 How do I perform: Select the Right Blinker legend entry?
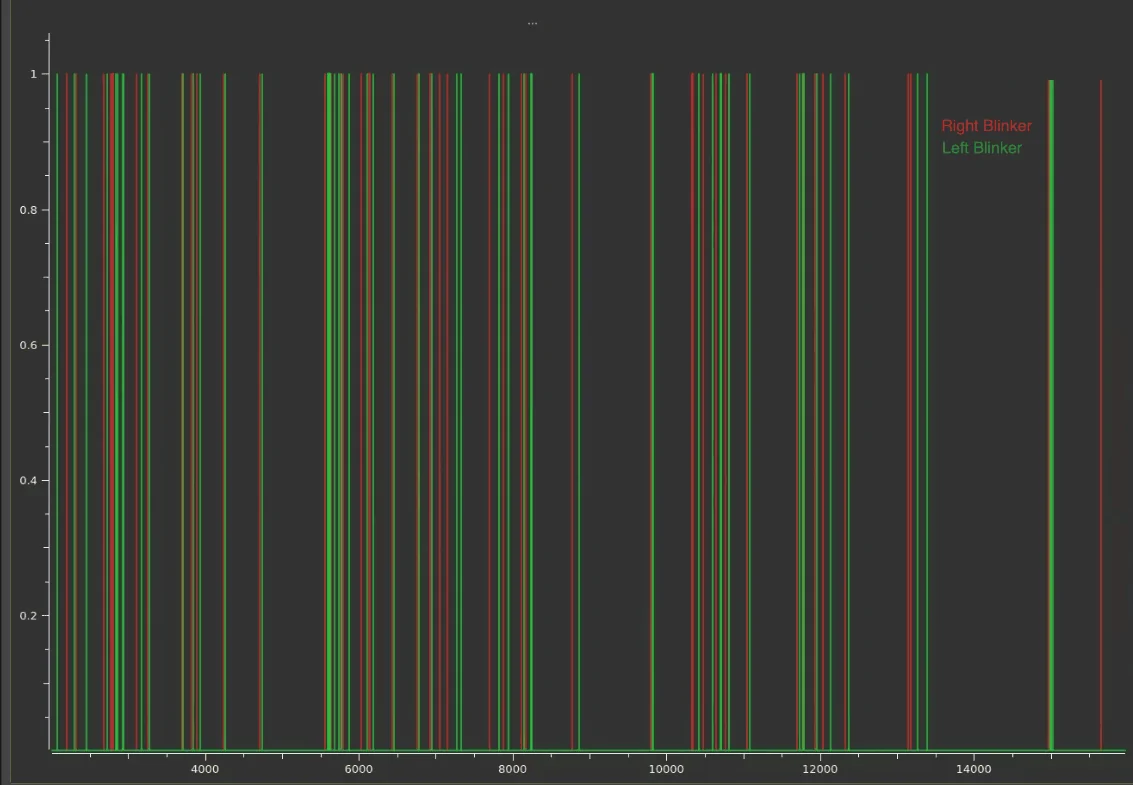[x=985, y=126]
